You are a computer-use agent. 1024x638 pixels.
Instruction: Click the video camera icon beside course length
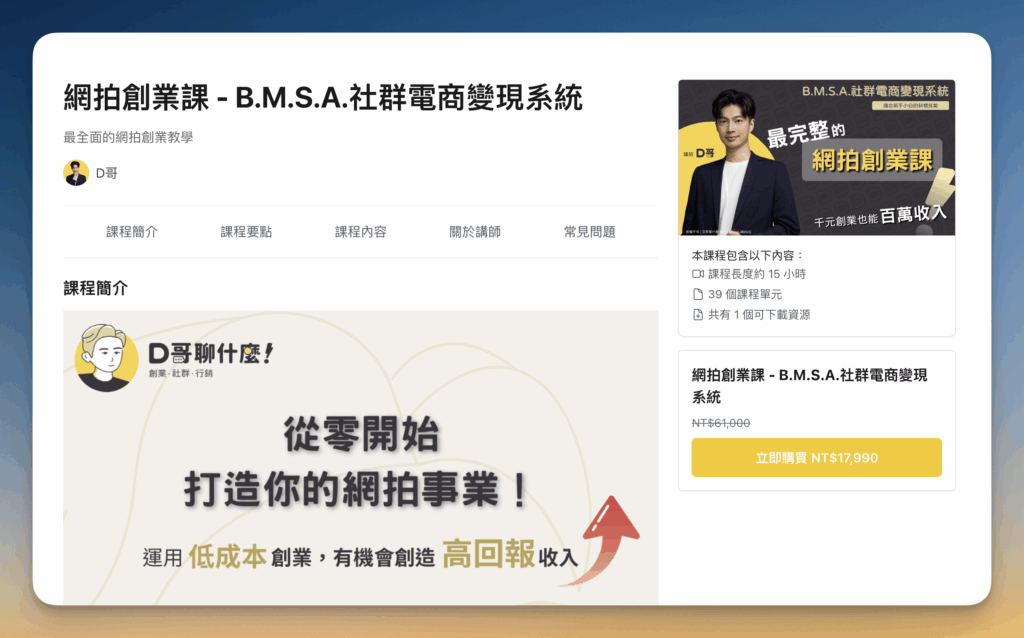point(697,274)
